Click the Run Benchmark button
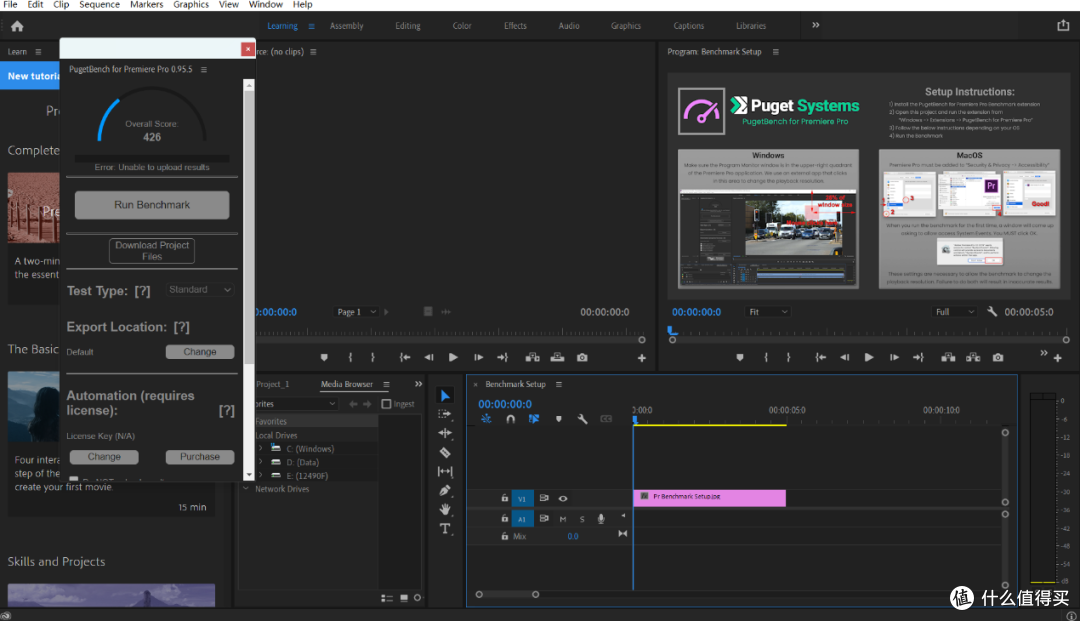The width and height of the screenshot is (1080, 621). [152, 205]
